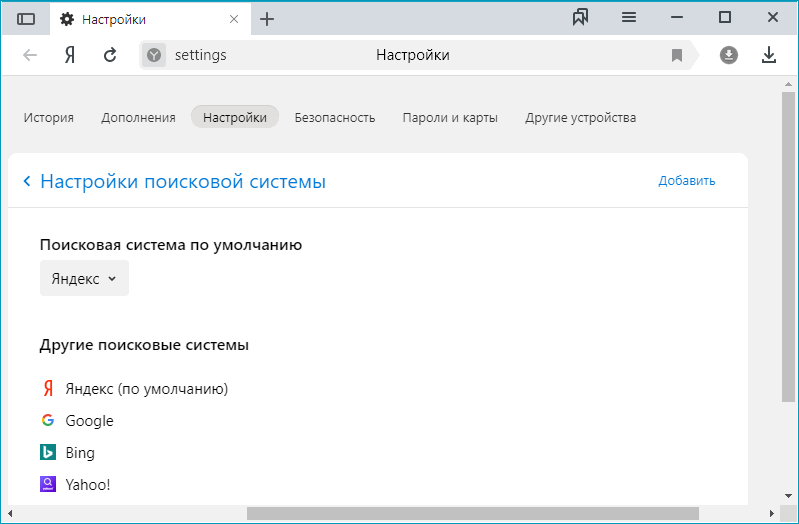
Task: Maximize the browser window
Action: 725,17
